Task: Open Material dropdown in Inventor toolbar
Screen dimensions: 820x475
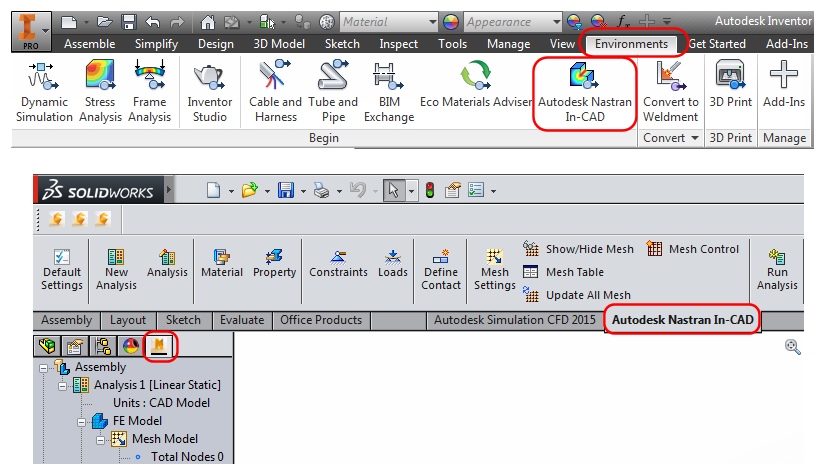Action: 432,22
